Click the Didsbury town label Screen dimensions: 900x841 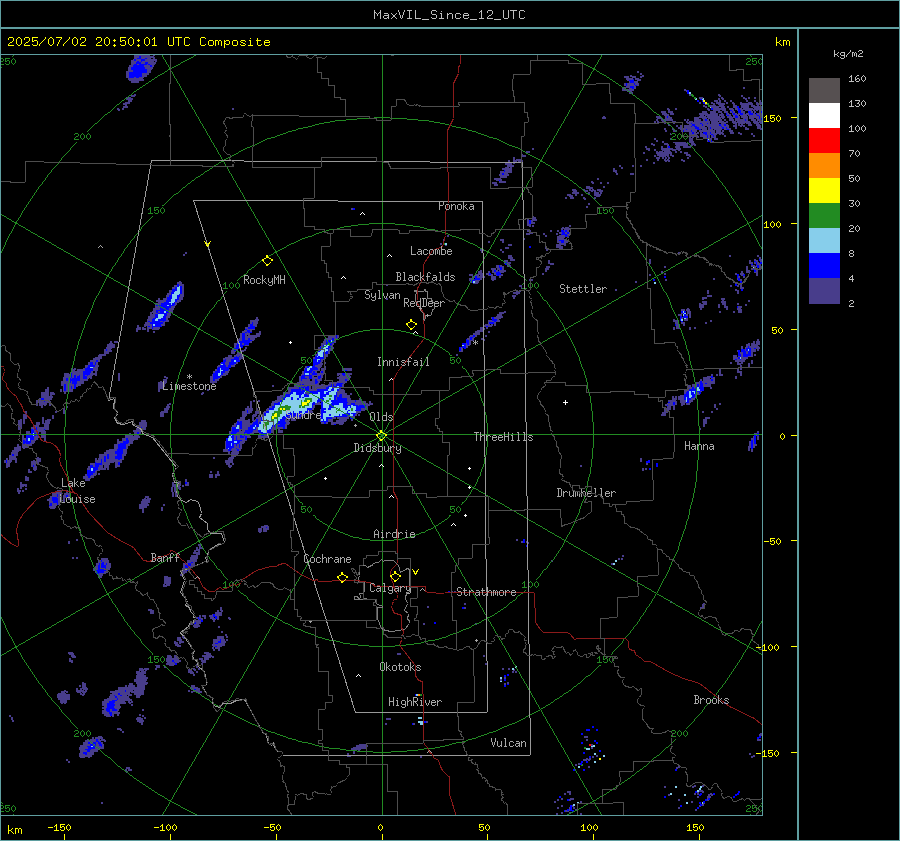click(x=377, y=448)
